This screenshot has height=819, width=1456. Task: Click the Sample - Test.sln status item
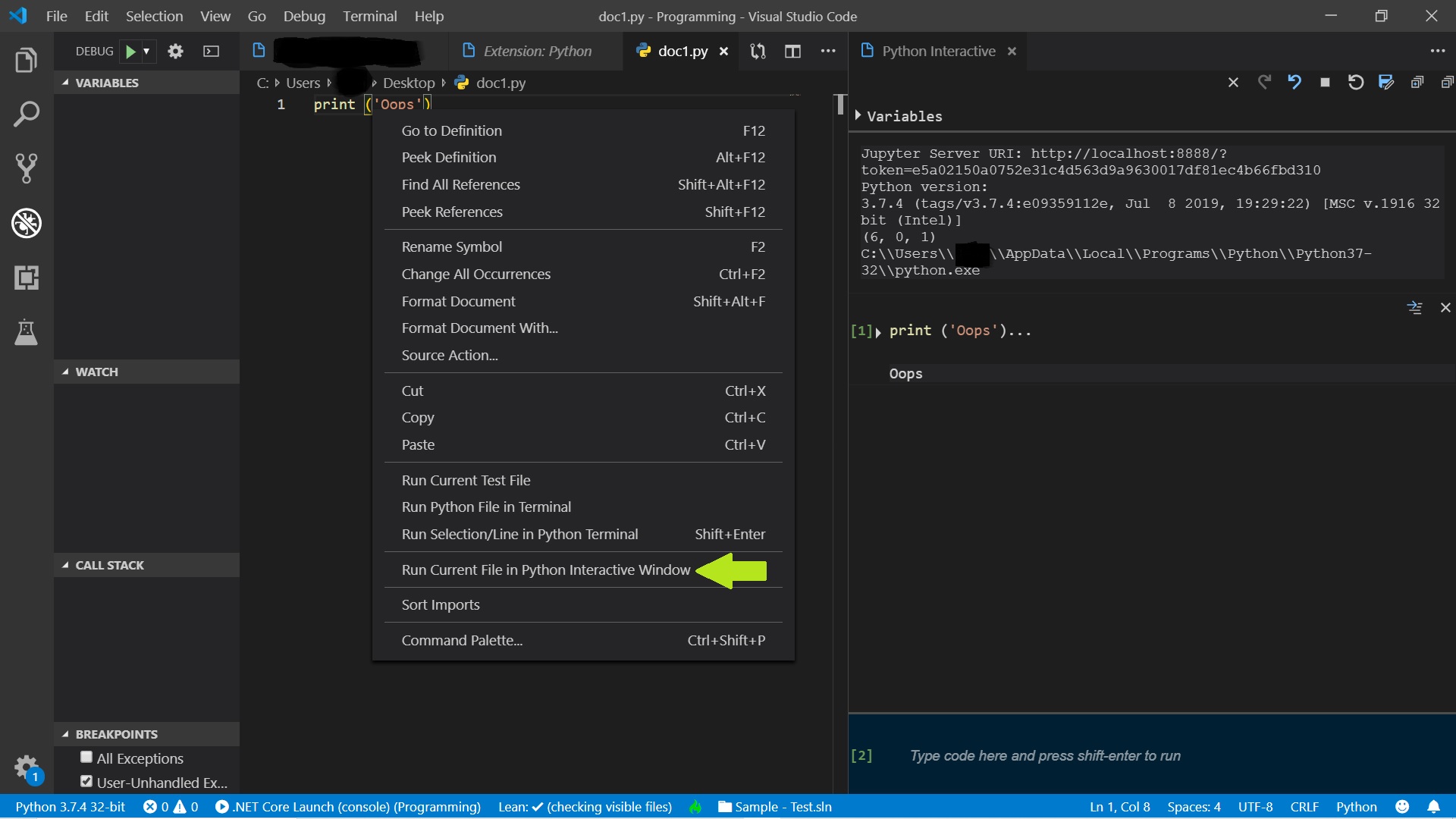(x=774, y=807)
